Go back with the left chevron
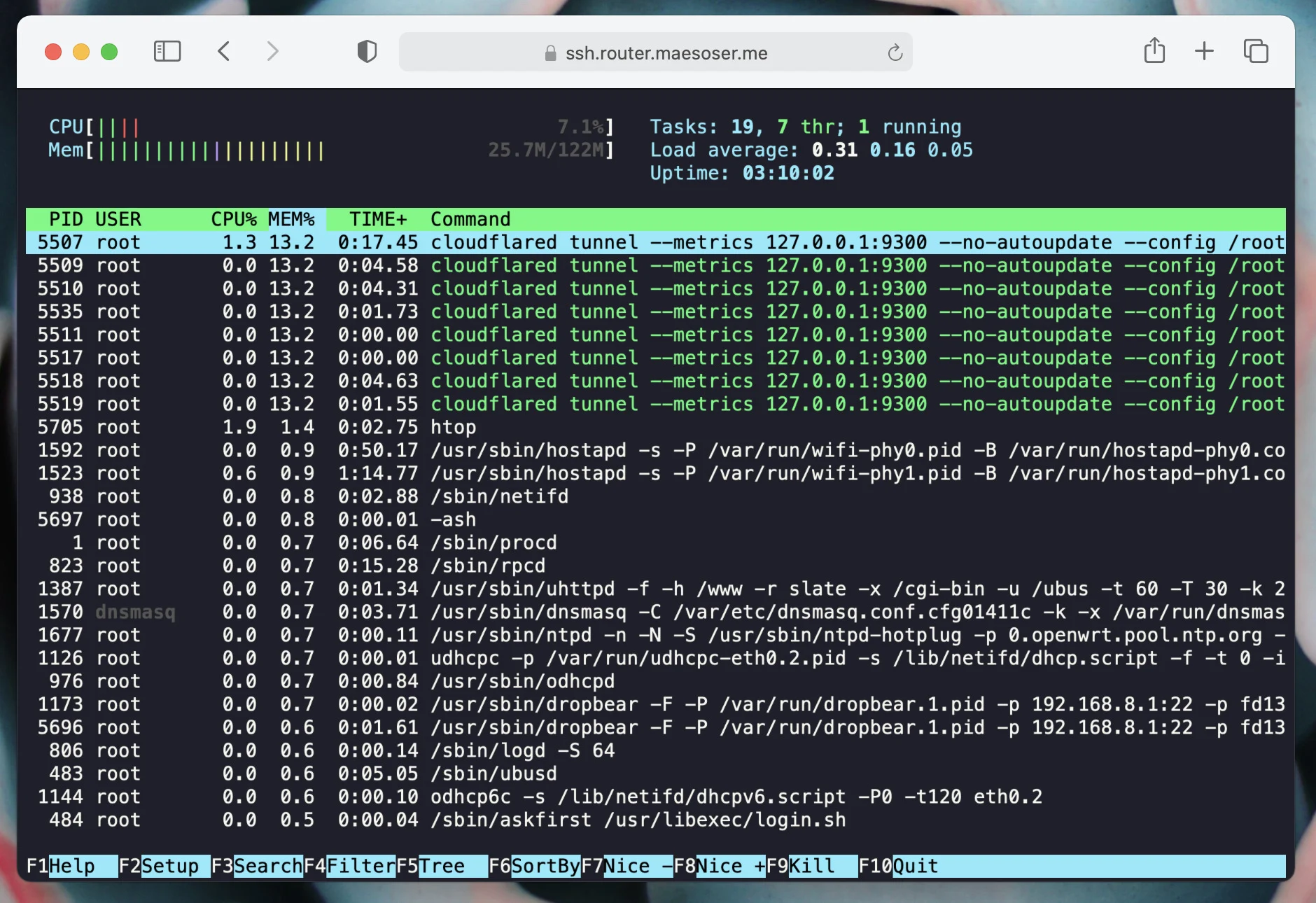 pos(224,52)
